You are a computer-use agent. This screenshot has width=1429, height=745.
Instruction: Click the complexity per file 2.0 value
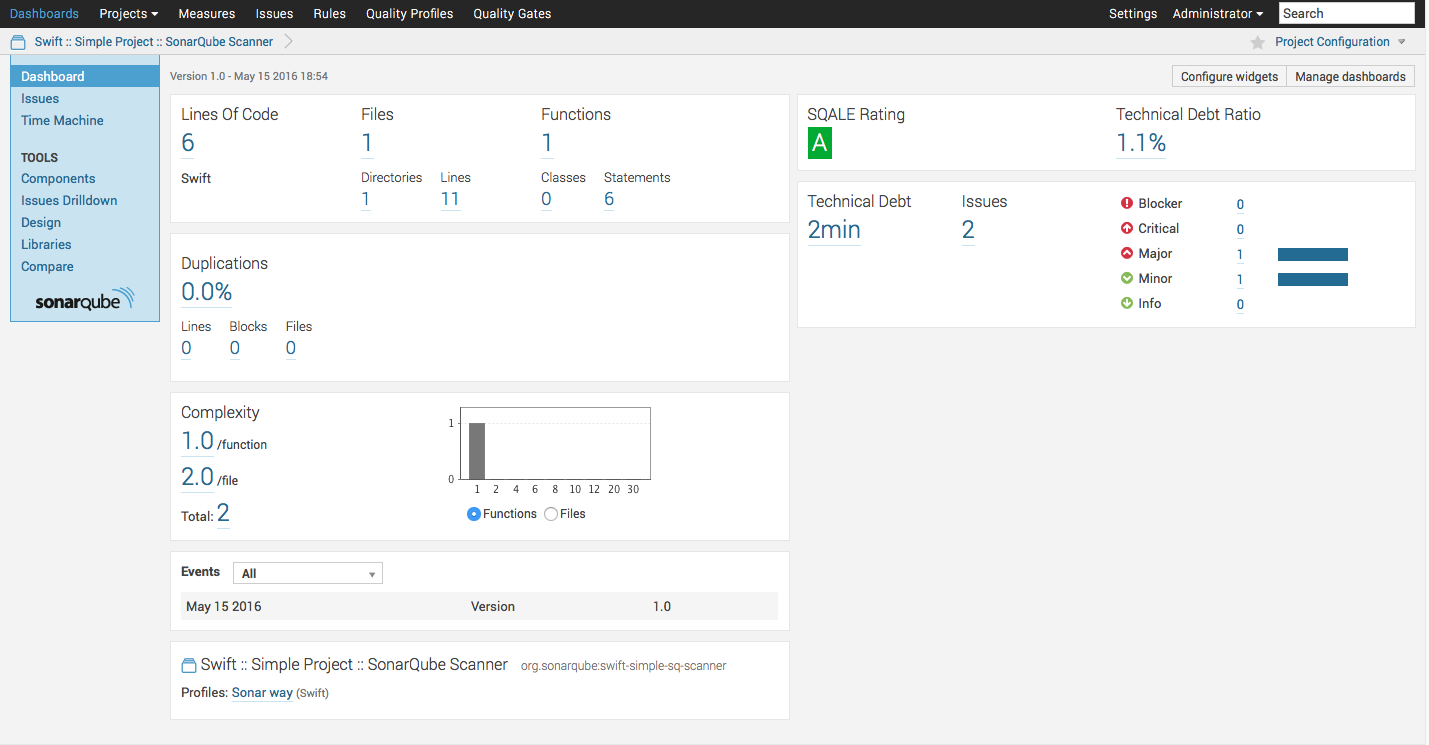[197, 477]
